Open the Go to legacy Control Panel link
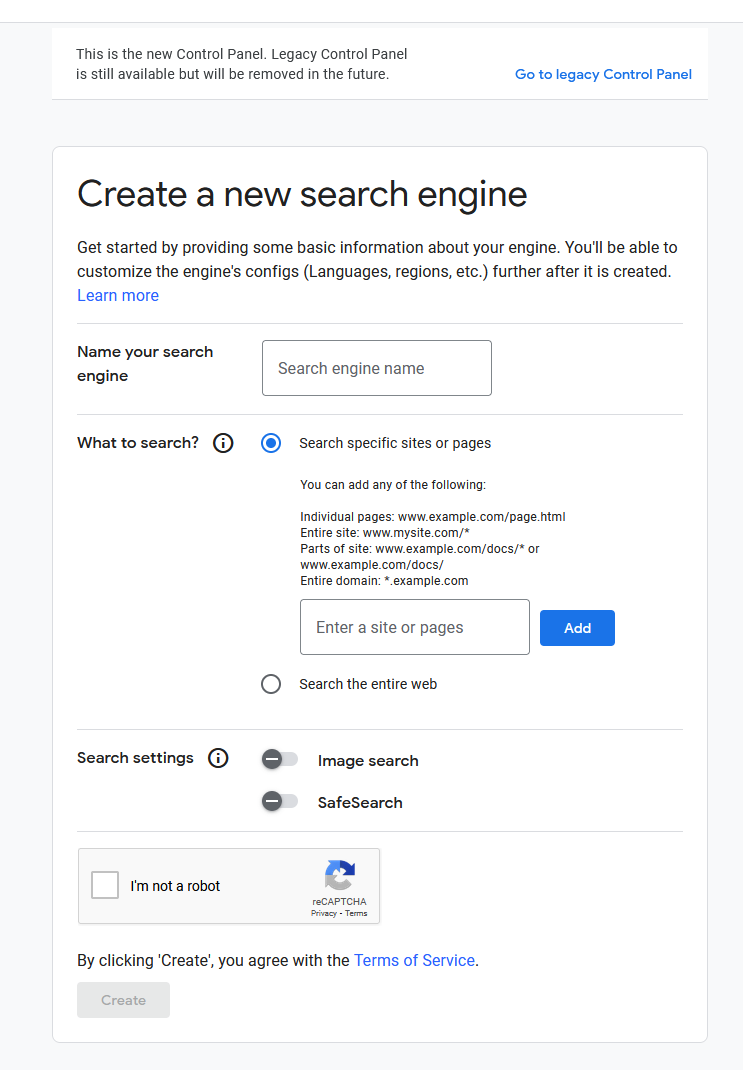 pyautogui.click(x=603, y=74)
